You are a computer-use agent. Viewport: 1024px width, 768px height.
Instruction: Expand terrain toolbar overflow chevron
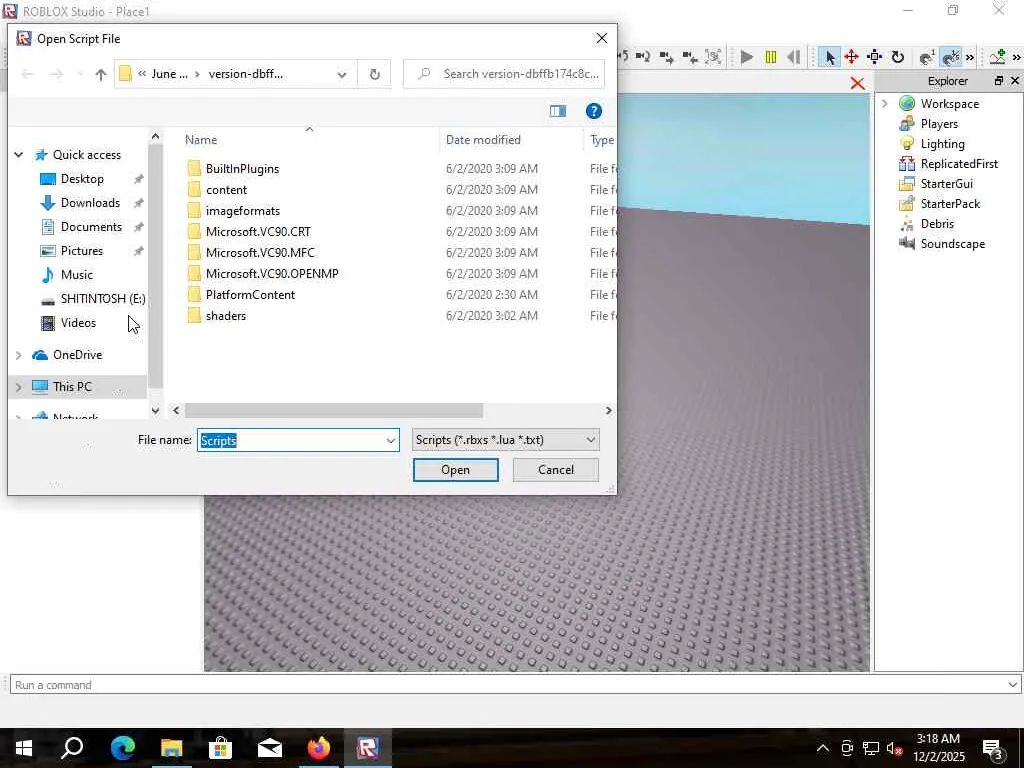coord(1017,57)
